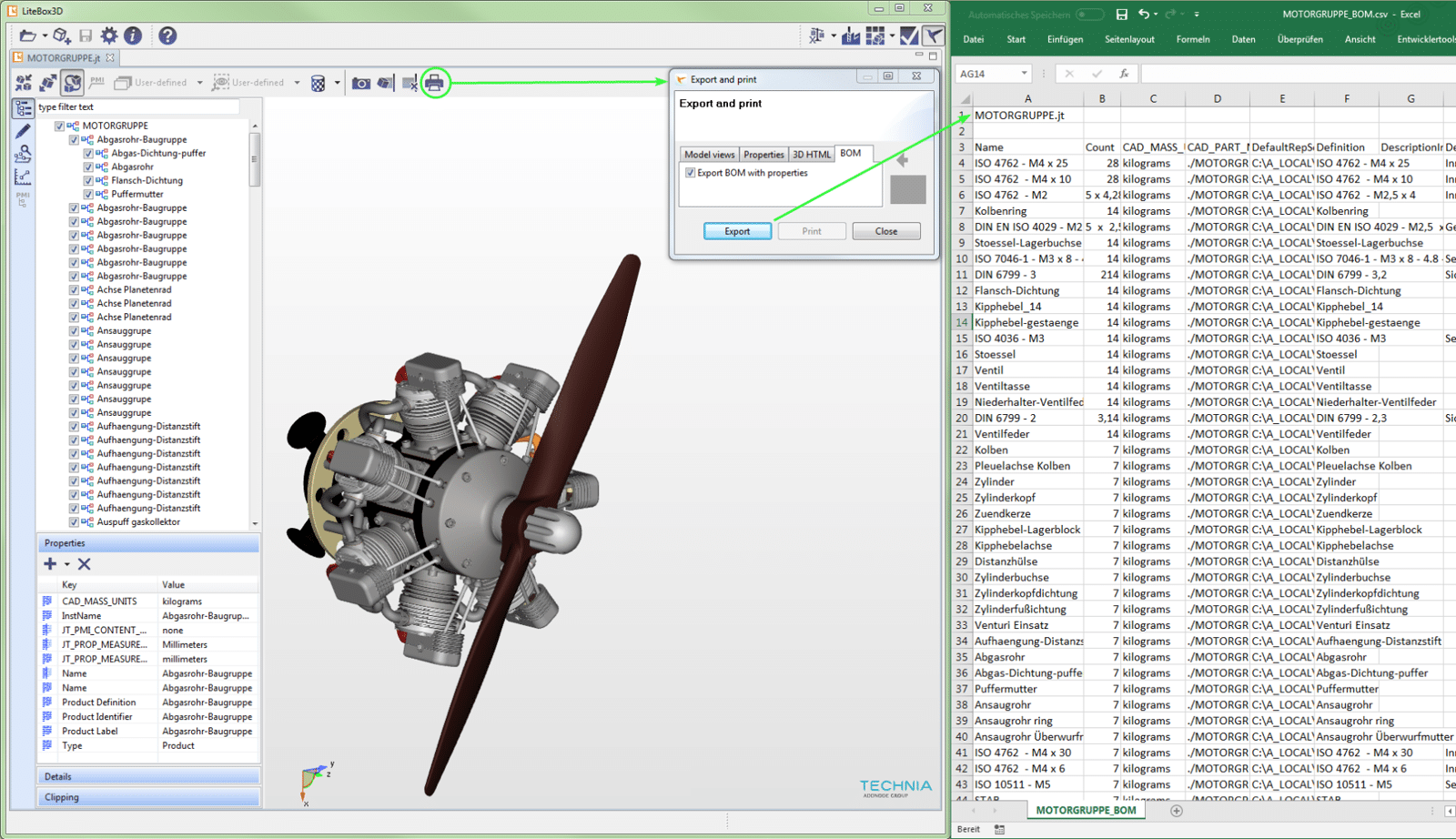Toggle Export BOM with properties checkbox
This screenshot has height=839, width=1456.
tap(691, 173)
